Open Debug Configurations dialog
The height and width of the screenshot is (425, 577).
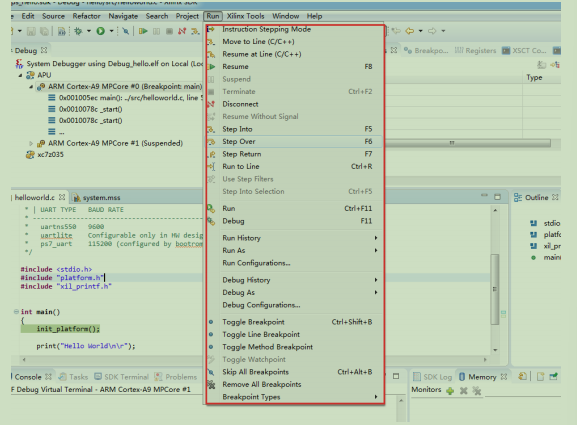pos(294,305)
